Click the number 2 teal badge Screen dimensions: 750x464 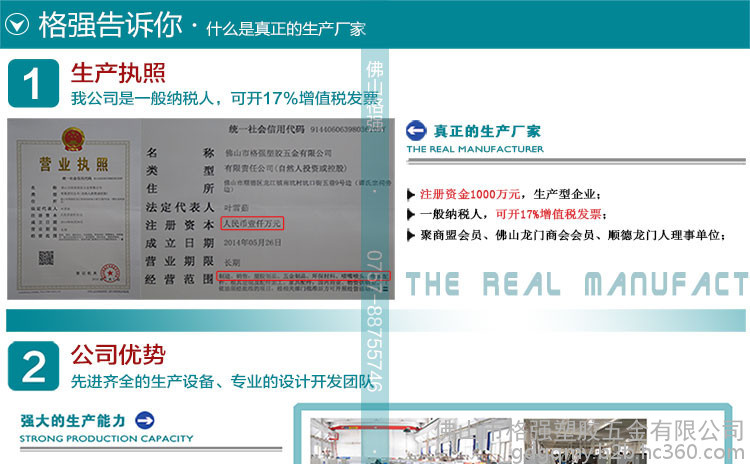tap(34, 366)
